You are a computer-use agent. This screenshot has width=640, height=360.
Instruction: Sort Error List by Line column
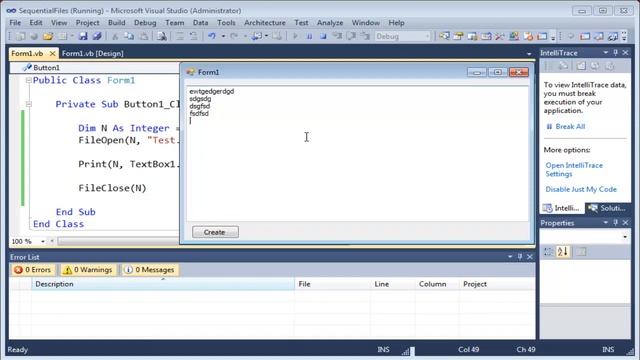pos(393,284)
